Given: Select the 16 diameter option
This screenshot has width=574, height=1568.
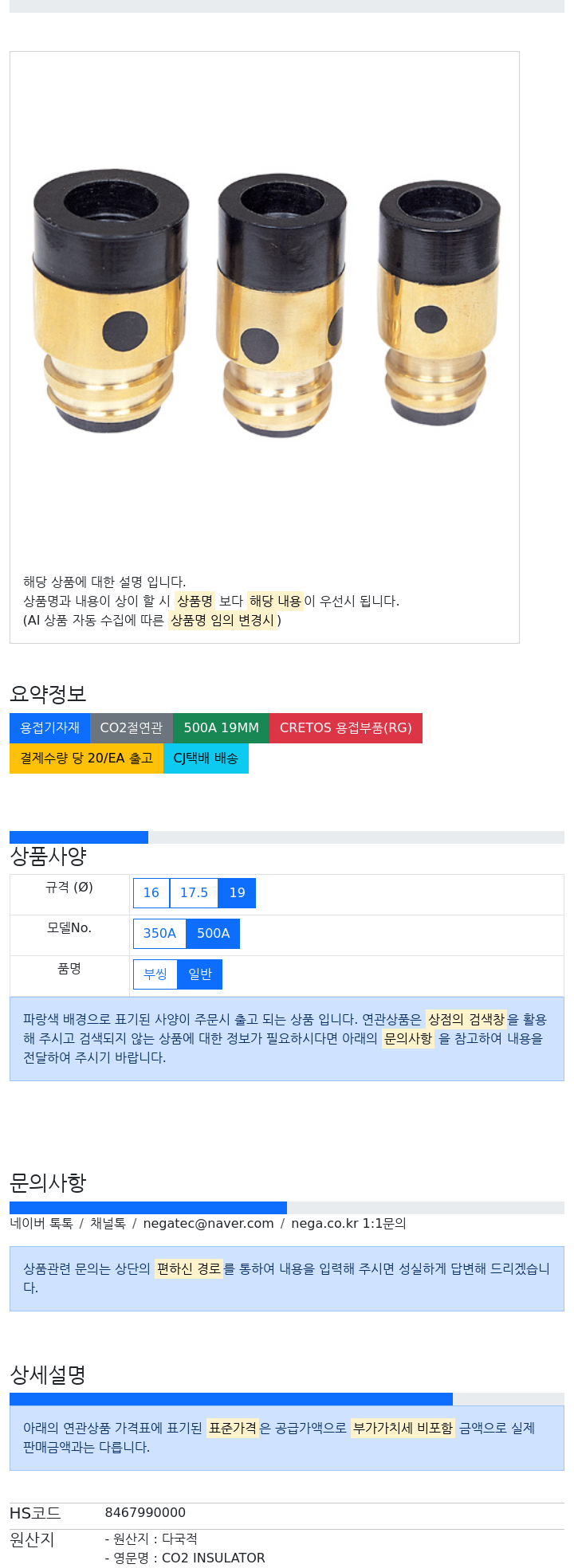Looking at the screenshot, I should click(151, 892).
